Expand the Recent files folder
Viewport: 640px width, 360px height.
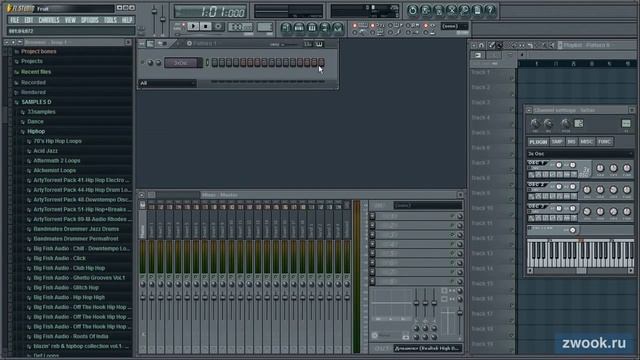tap(36, 72)
